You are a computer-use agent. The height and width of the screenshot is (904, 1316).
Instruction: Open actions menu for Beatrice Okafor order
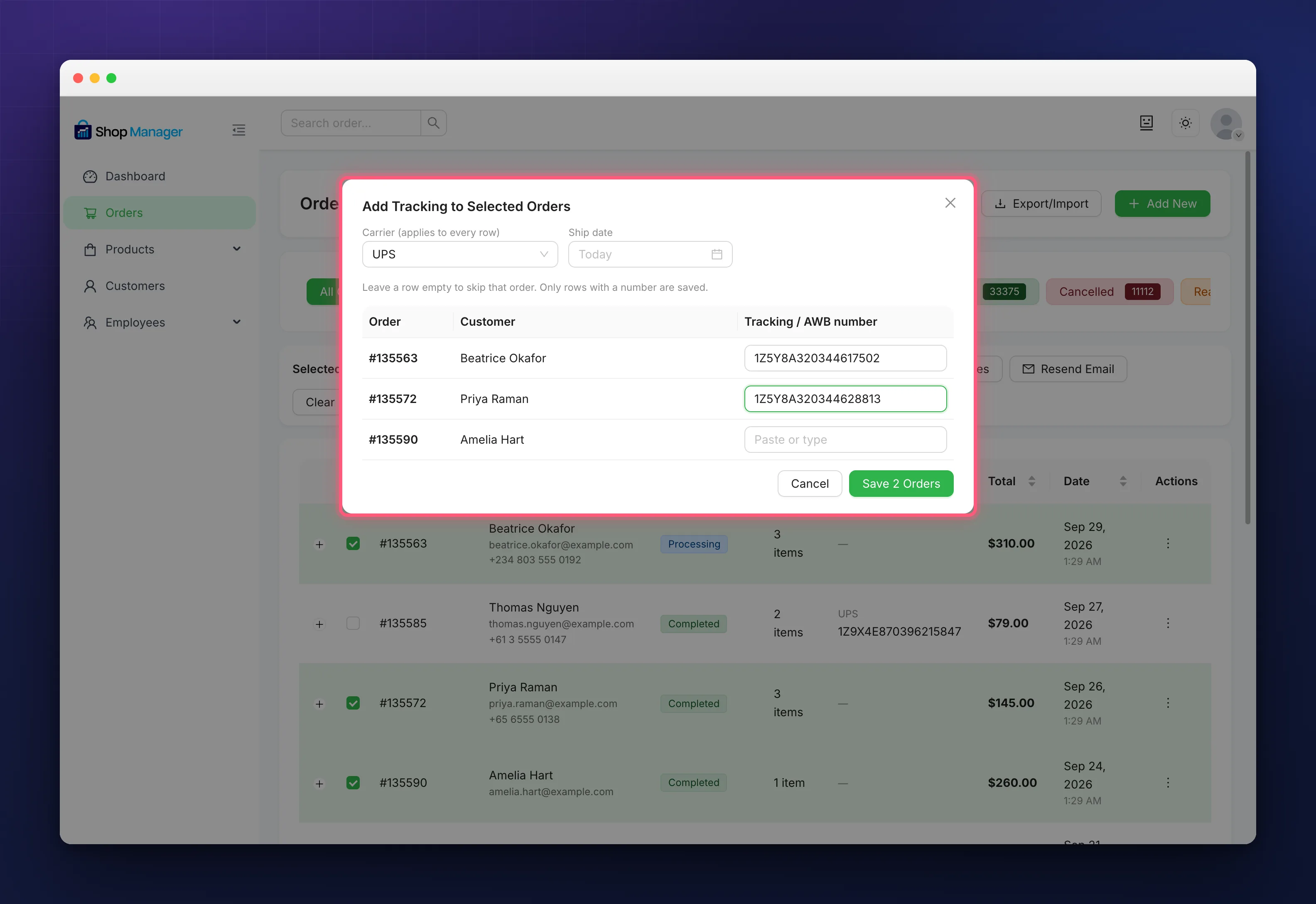point(1167,544)
